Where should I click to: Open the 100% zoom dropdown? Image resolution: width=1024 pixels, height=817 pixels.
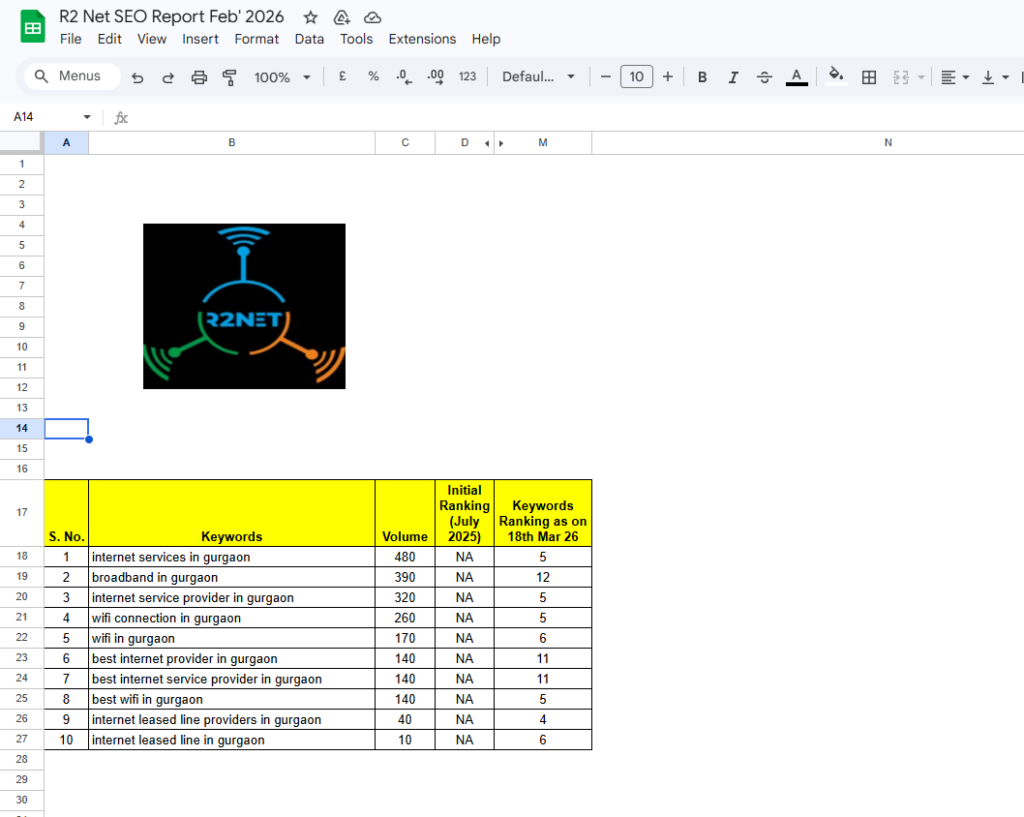(282, 77)
